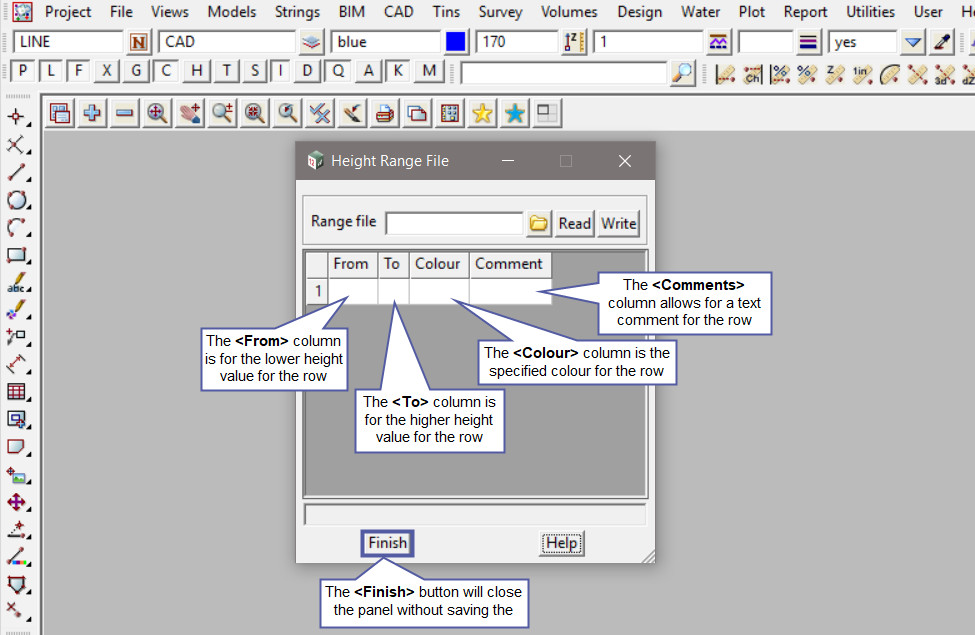This screenshot has height=635, width=975.
Task: Click the magnifier search icon in toolbar
Action: pos(682,73)
